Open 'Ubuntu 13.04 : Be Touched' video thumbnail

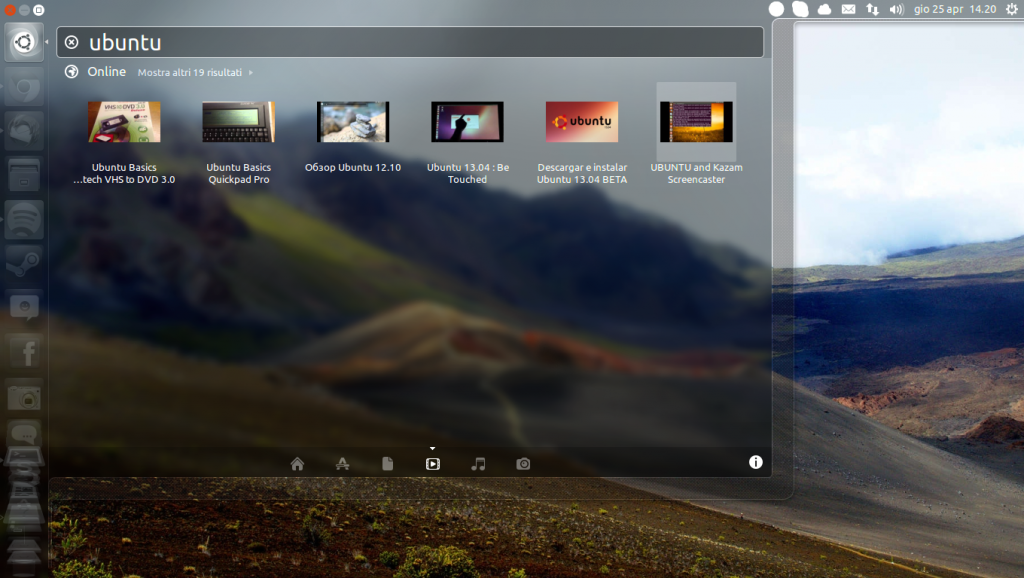pyautogui.click(x=467, y=121)
